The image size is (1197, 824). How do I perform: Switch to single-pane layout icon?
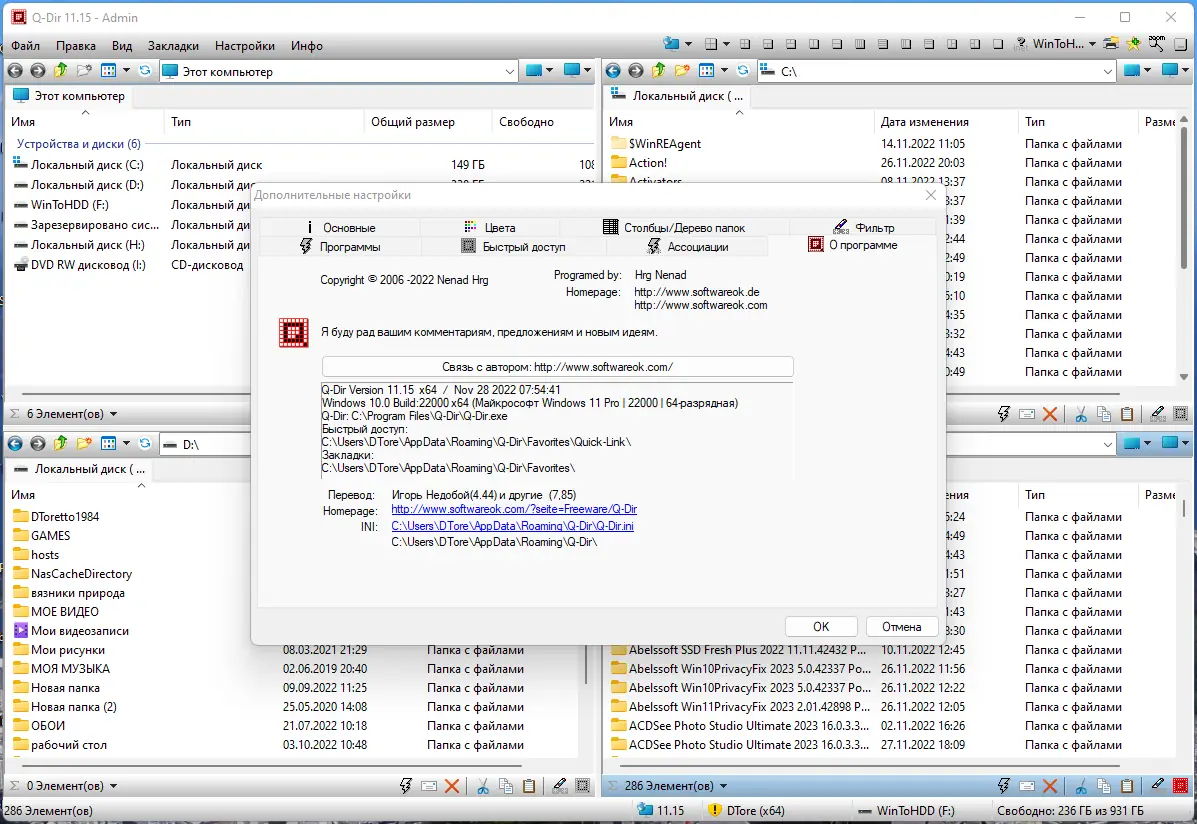pyautogui.click(x=998, y=44)
